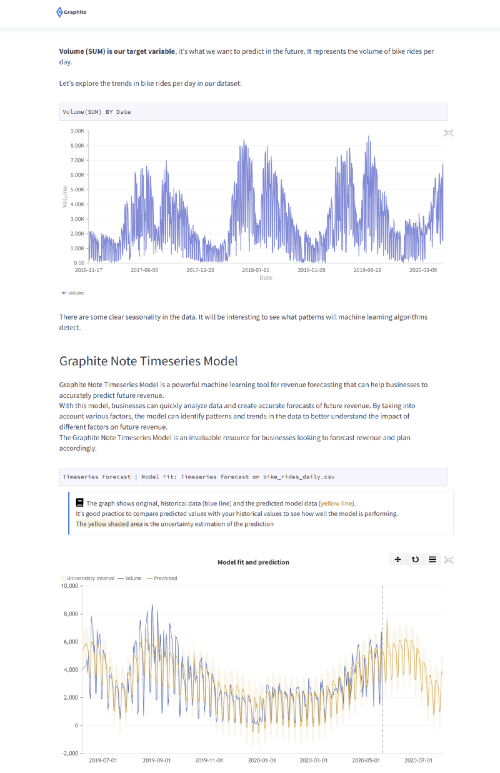
Task: Toggle Uncertainty interval legend item
Action: coord(87,578)
